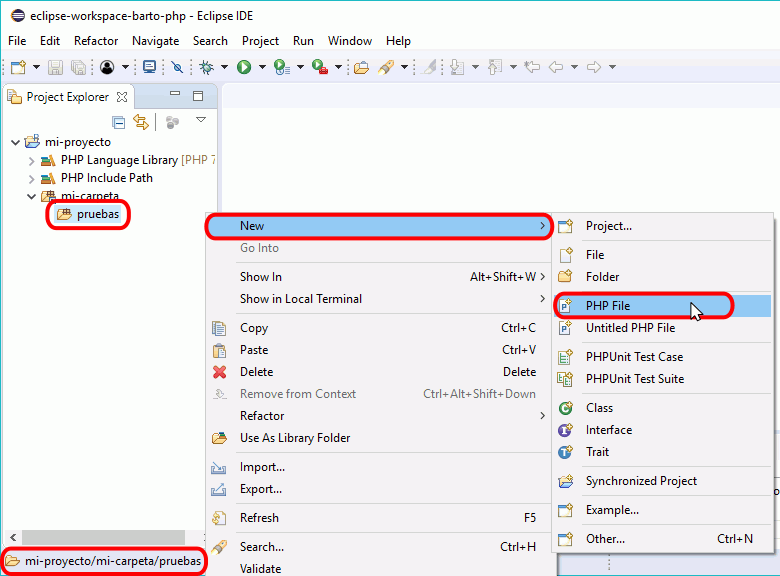Click Skip All Breakpoints icon
The width and height of the screenshot is (780, 576).
coord(177,67)
